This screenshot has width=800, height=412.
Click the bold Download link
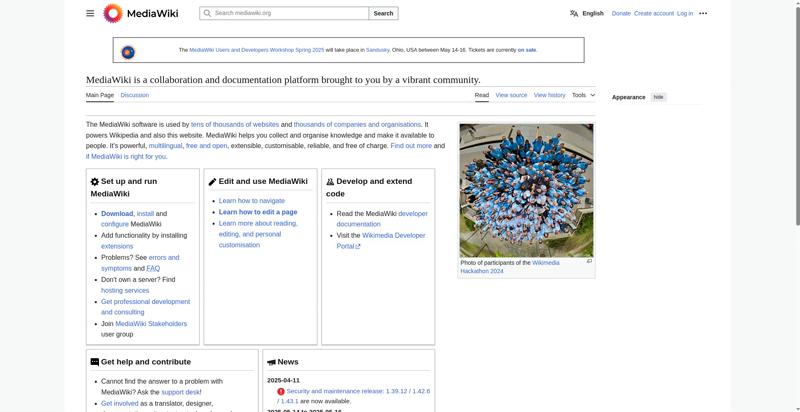point(117,214)
